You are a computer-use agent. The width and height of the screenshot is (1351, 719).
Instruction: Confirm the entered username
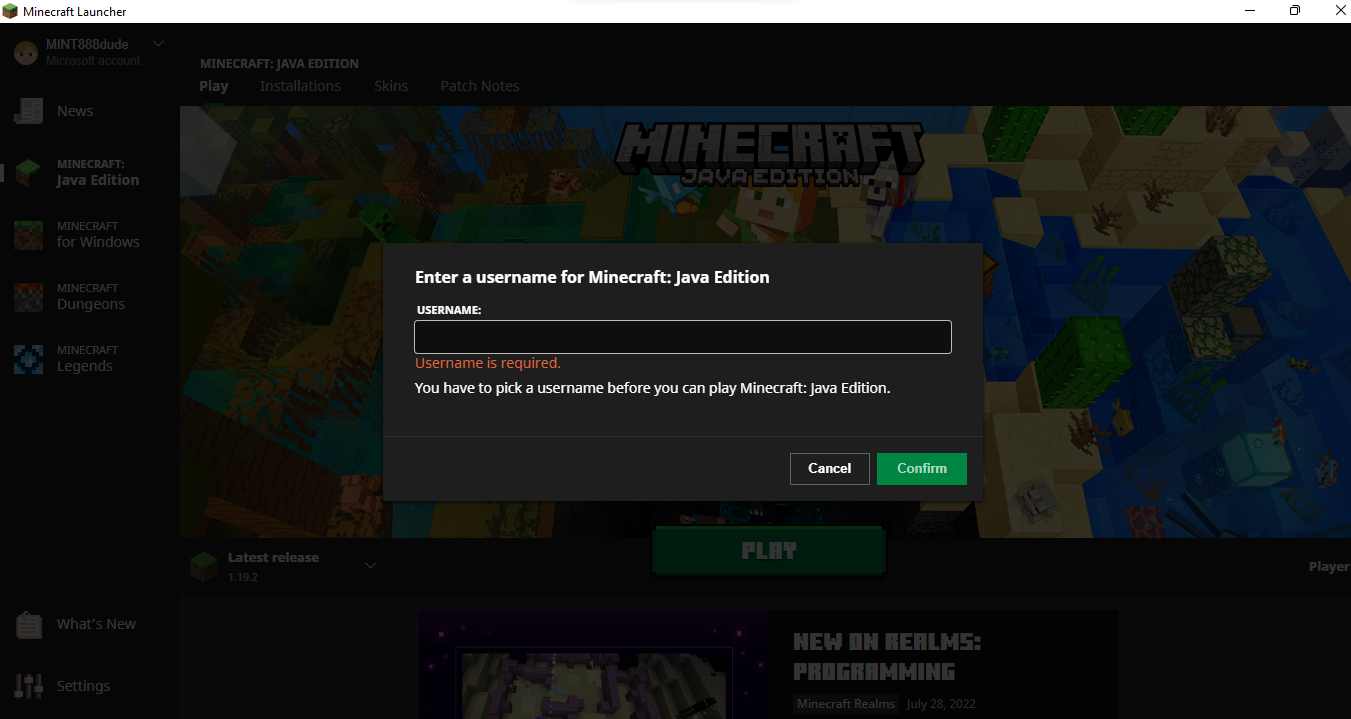(922, 468)
